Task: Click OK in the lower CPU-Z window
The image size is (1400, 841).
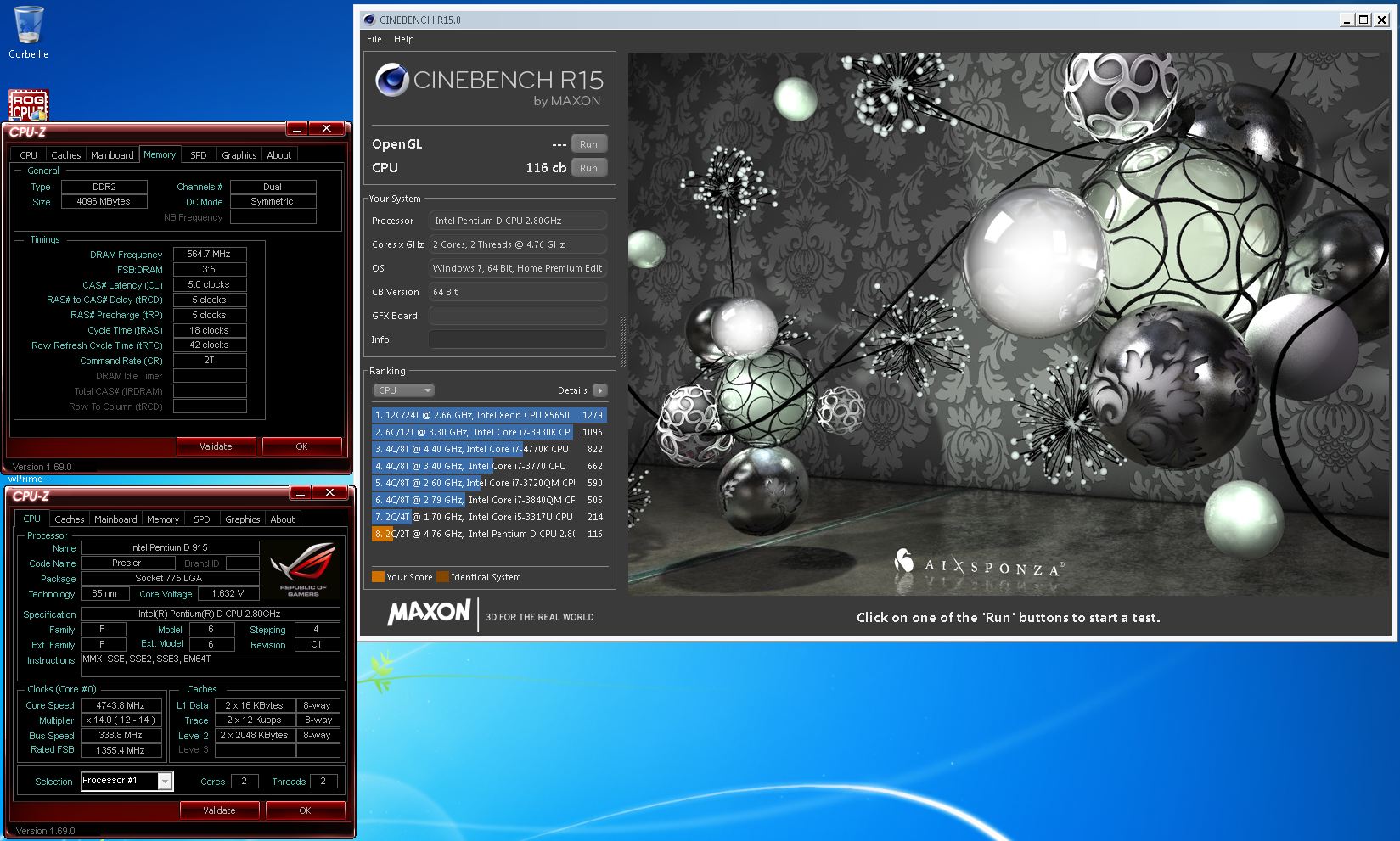Action: (x=305, y=810)
